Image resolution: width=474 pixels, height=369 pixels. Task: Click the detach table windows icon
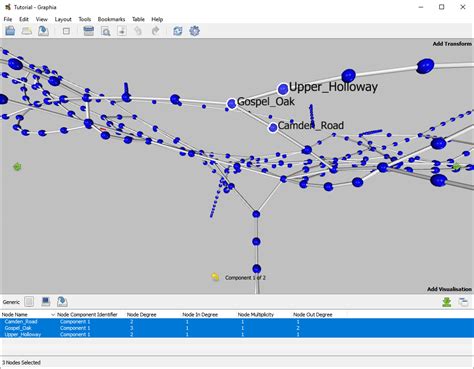tap(463, 302)
